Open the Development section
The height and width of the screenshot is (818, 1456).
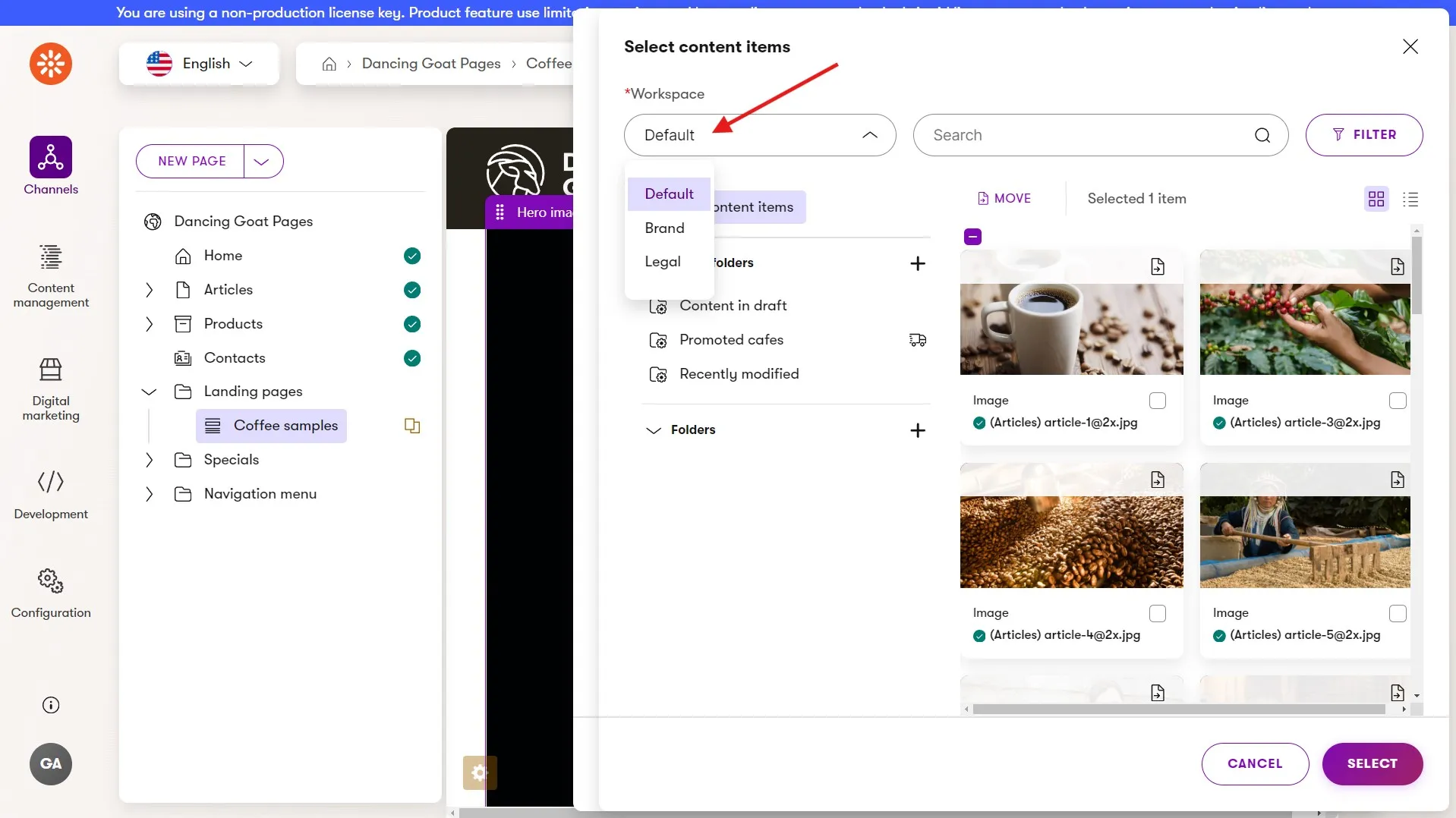(x=51, y=495)
